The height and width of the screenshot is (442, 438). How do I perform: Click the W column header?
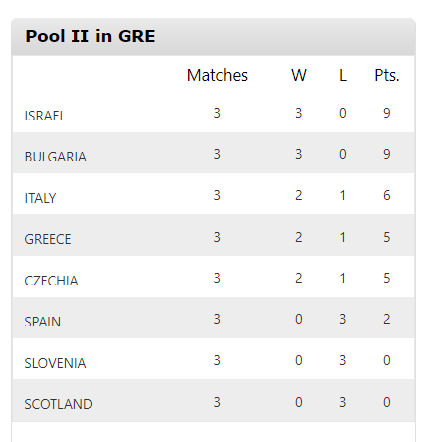pyautogui.click(x=299, y=75)
